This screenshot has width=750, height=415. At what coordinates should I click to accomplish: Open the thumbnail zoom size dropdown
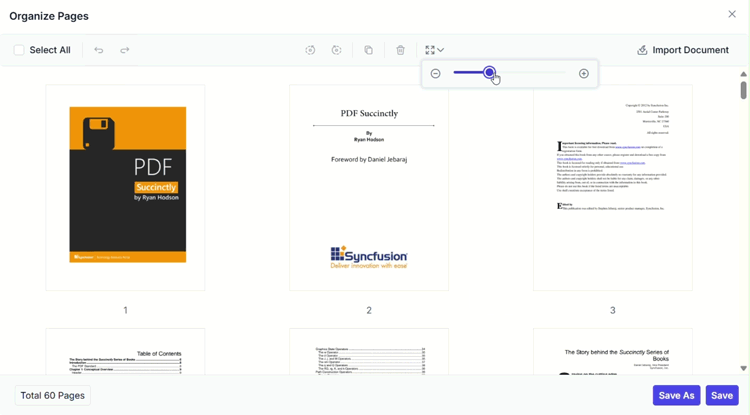click(434, 50)
